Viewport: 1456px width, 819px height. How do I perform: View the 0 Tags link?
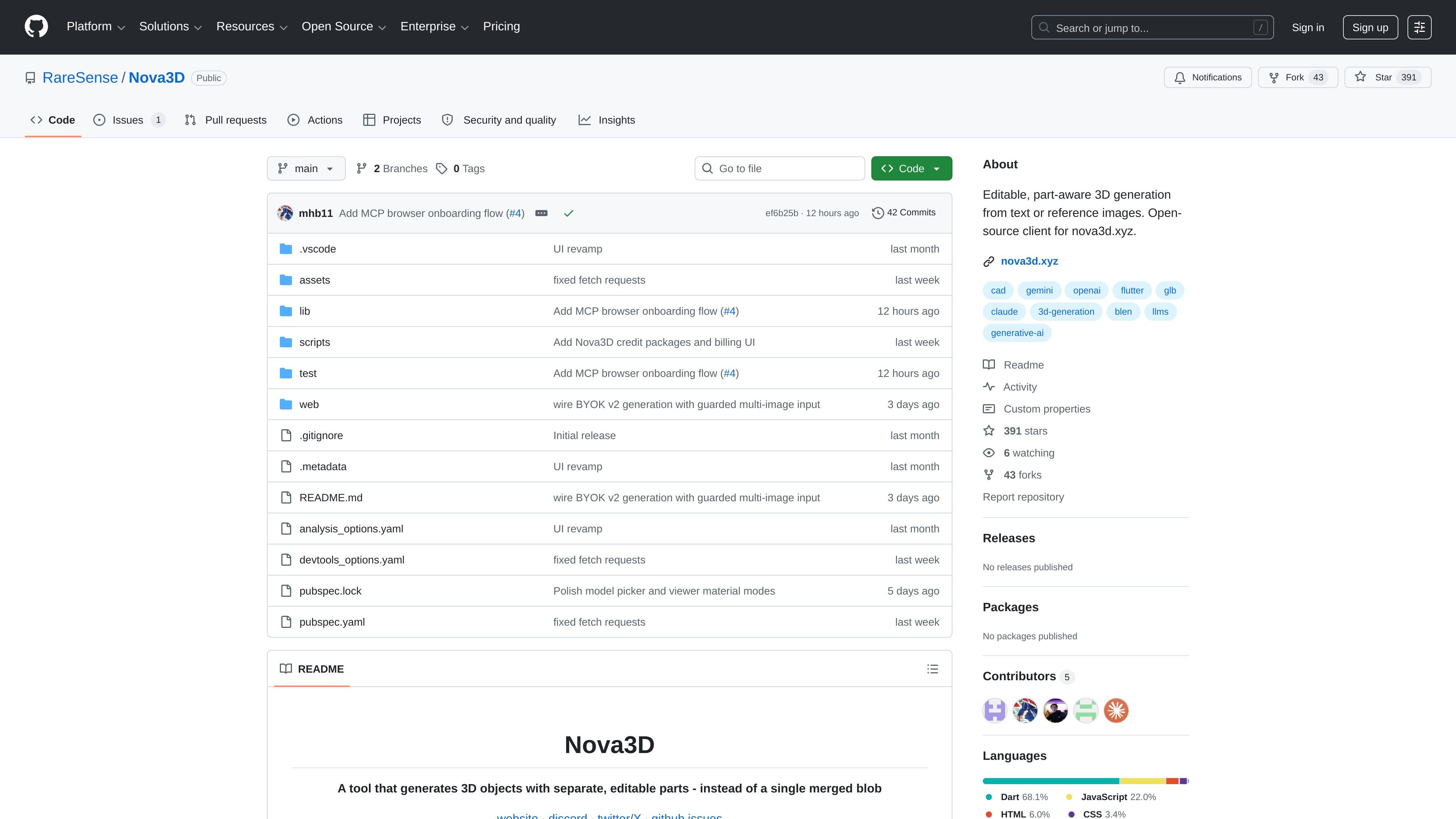tap(460, 168)
